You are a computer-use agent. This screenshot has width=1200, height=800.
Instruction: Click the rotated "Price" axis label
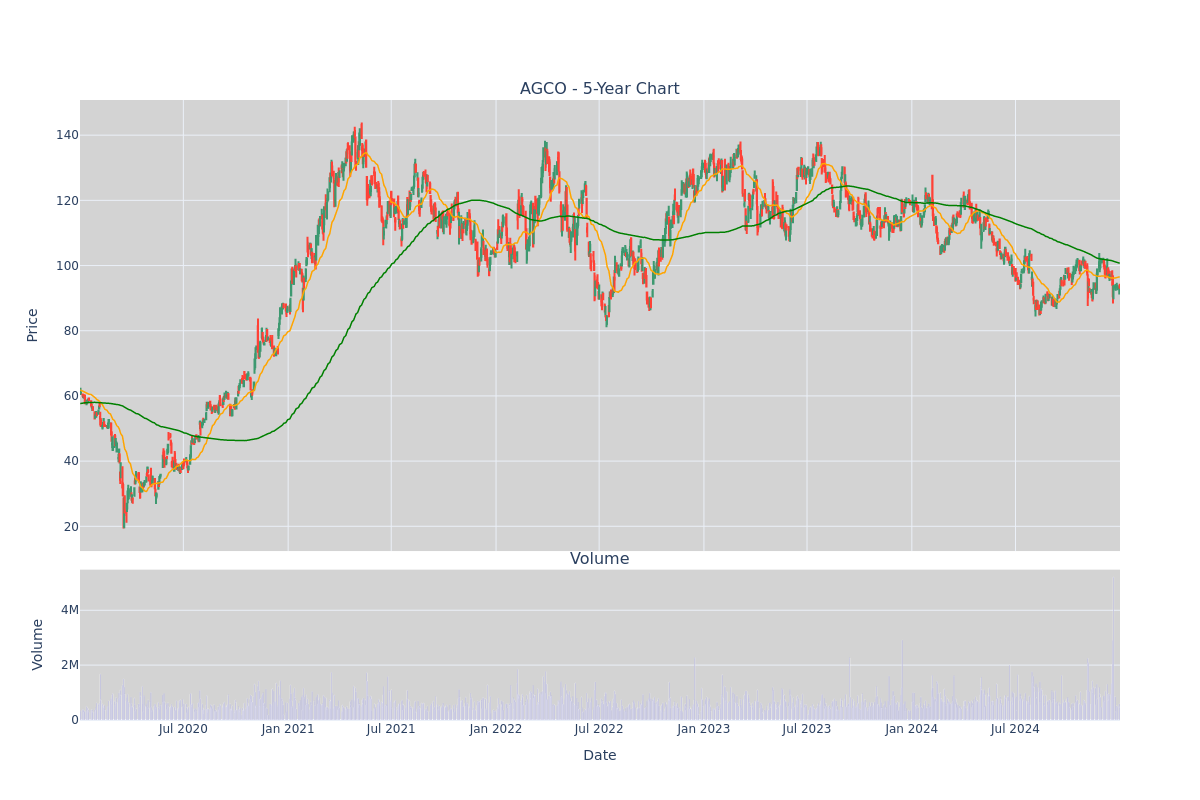(x=32, y=325)
